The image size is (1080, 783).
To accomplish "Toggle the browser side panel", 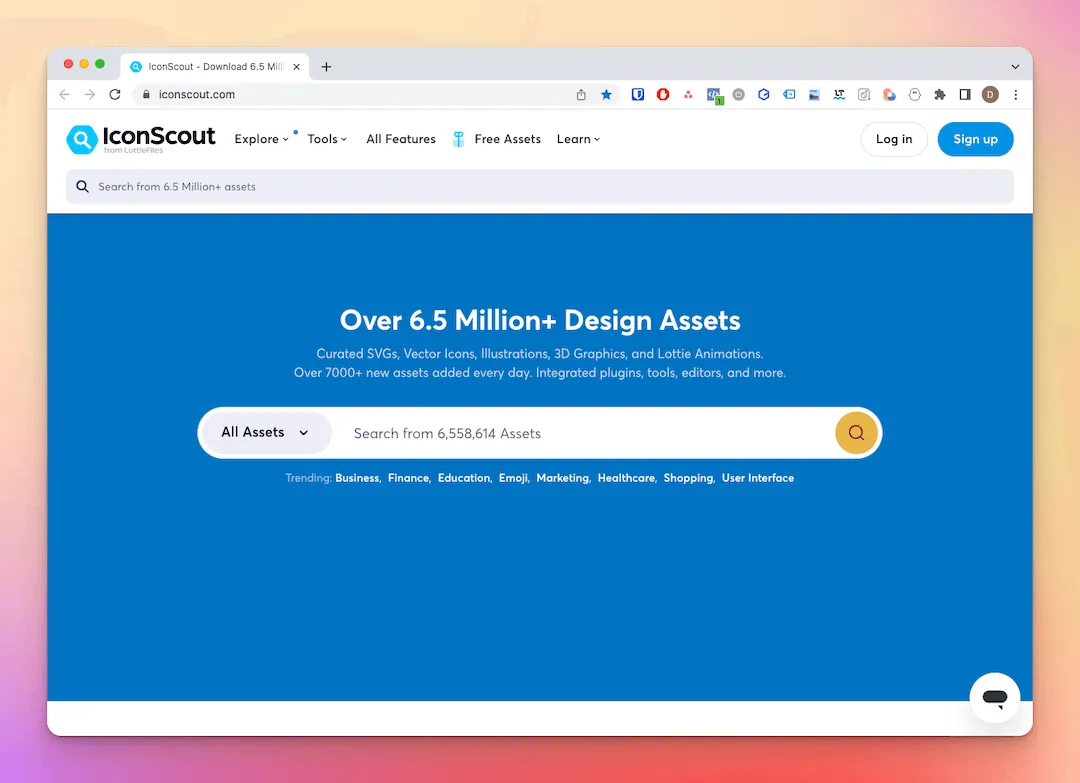I will tap(965, 94).
